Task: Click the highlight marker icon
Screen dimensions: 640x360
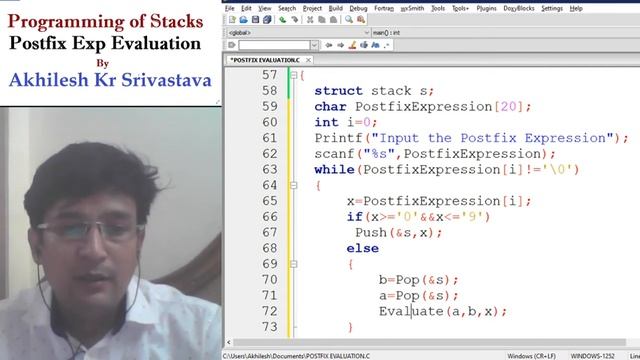Action: 352,45
